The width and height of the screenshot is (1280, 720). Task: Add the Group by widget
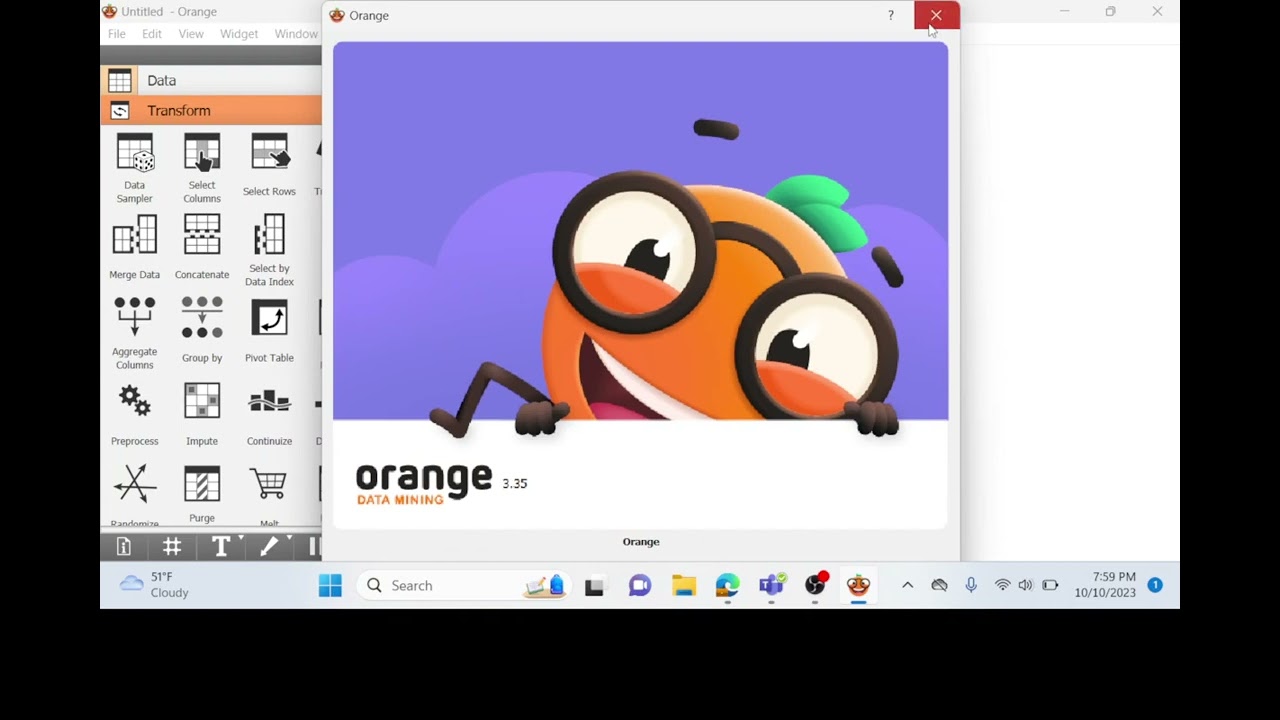coord(202,330)
